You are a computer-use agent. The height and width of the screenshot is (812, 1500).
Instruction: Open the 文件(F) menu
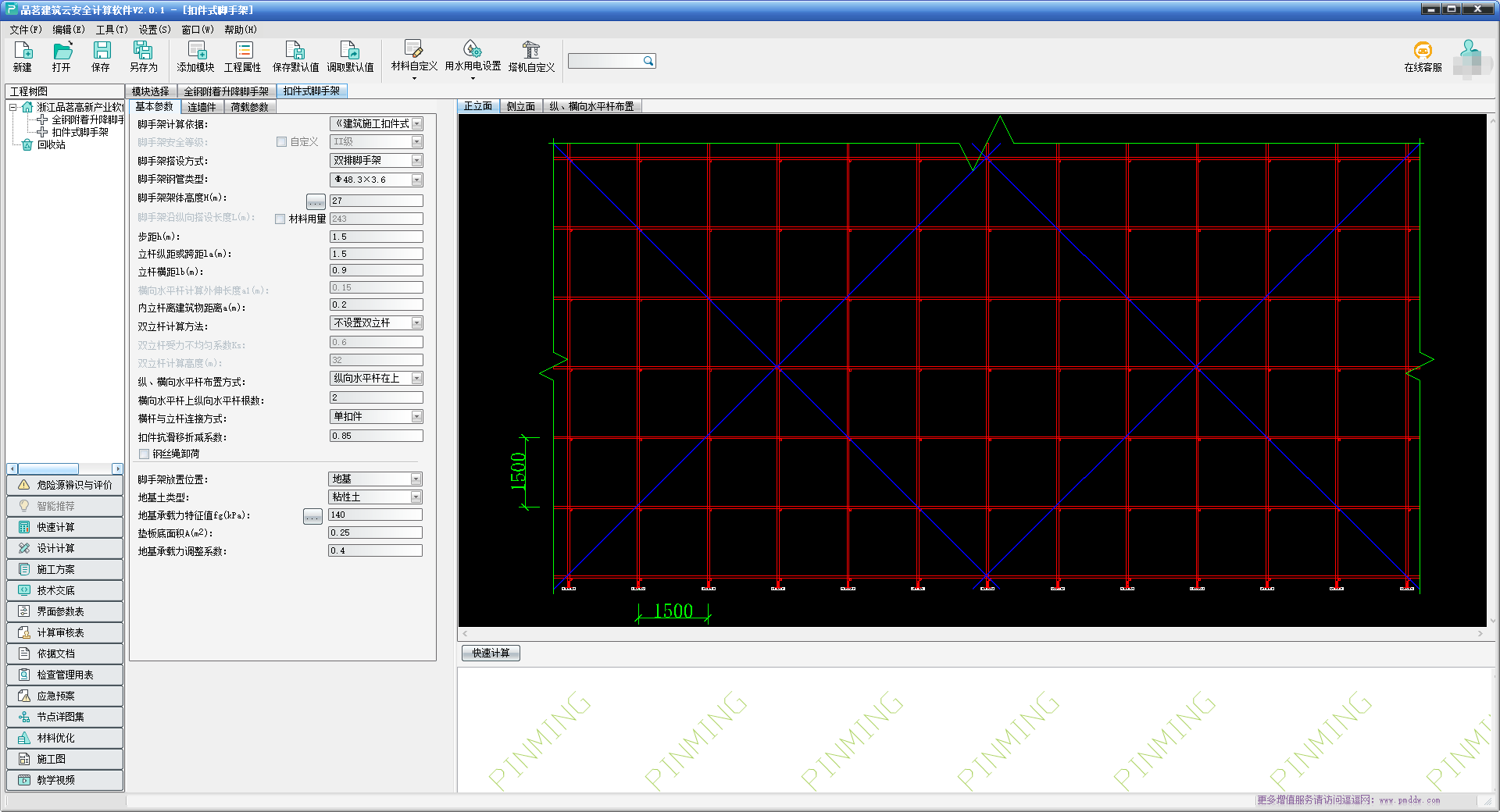click(x=26, y=30)
